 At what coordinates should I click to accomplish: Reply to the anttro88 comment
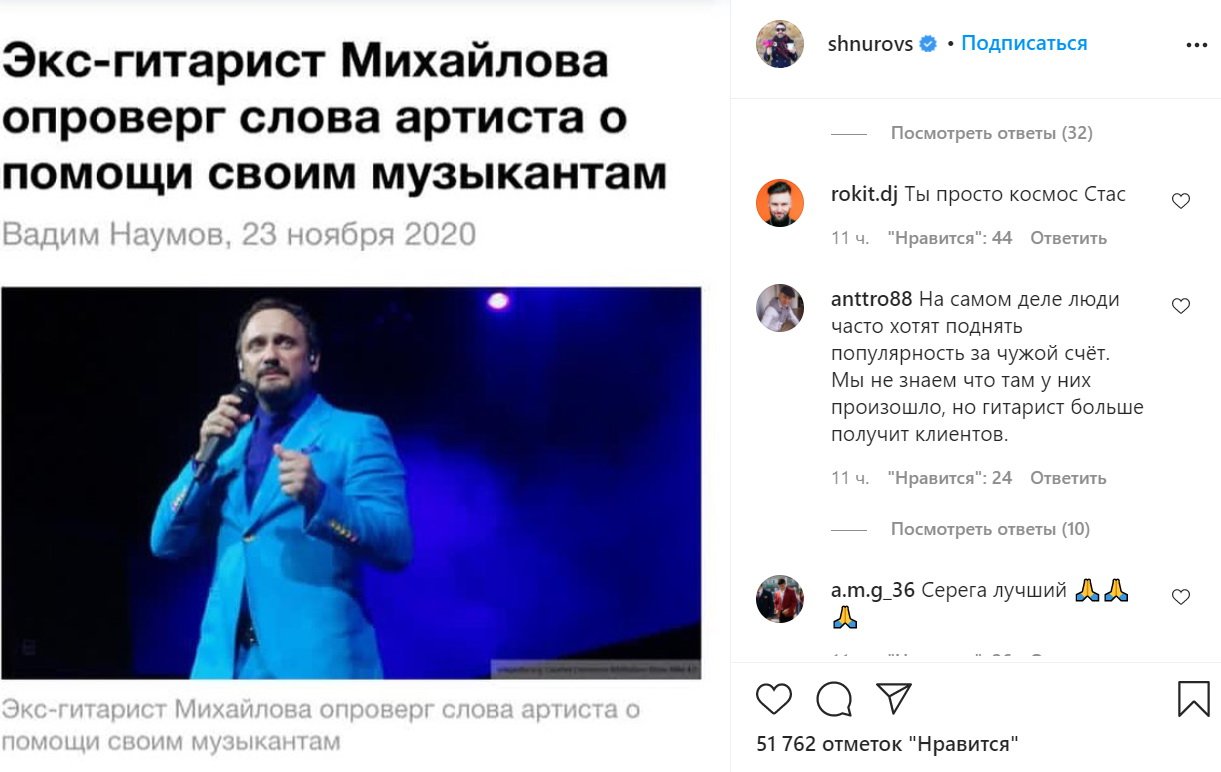[1068, 478]
